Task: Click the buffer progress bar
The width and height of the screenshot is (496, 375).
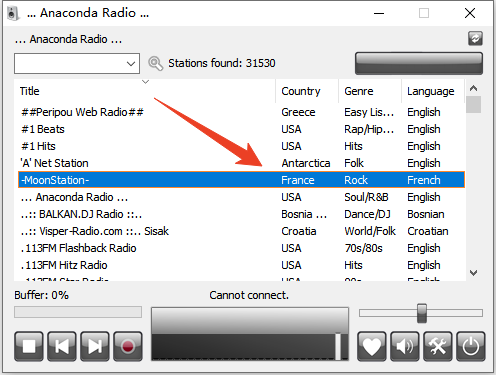Action: coord(78,312)
